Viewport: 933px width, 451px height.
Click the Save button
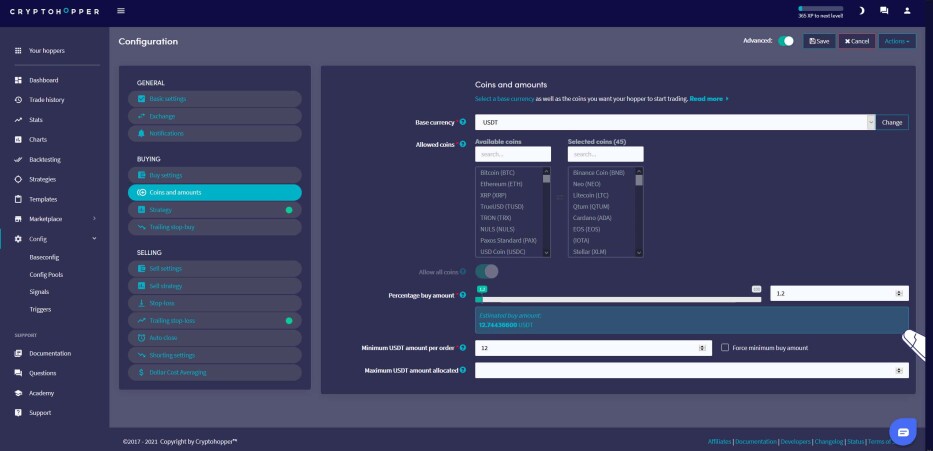click(x=819, y=41)
